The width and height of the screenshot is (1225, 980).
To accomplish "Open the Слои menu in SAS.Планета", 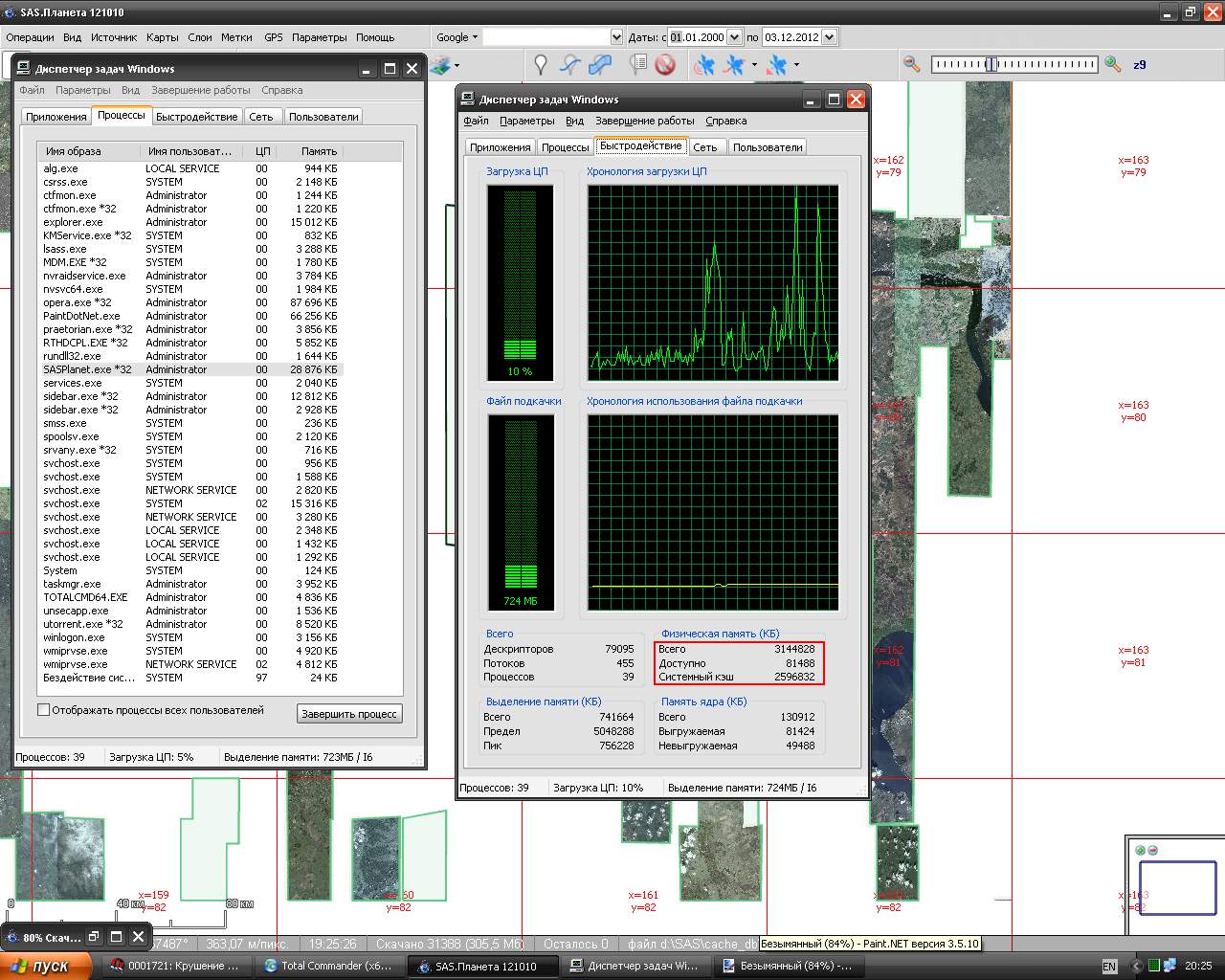I will click(x=200, y=37).
